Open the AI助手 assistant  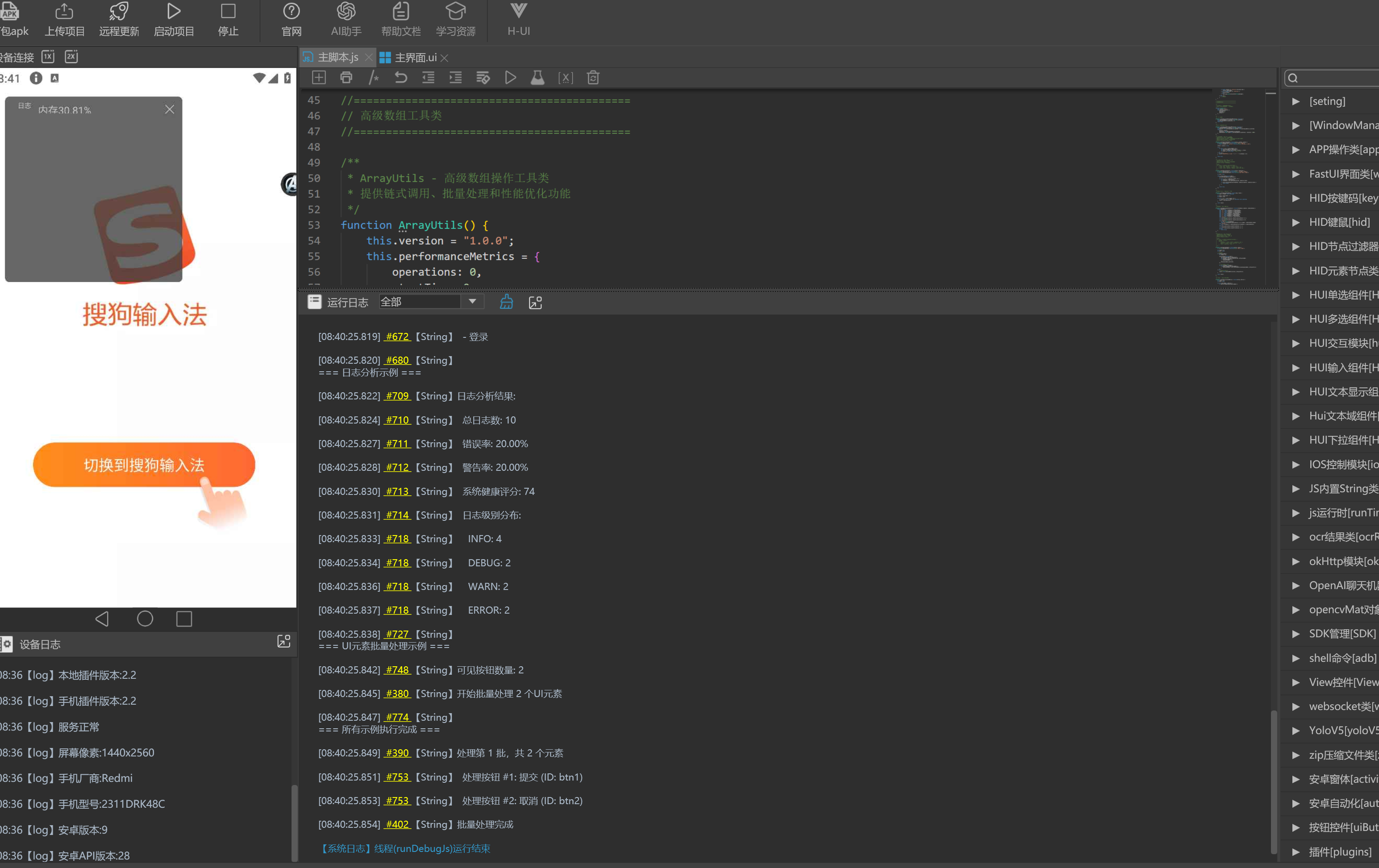(x=346, y=20)
